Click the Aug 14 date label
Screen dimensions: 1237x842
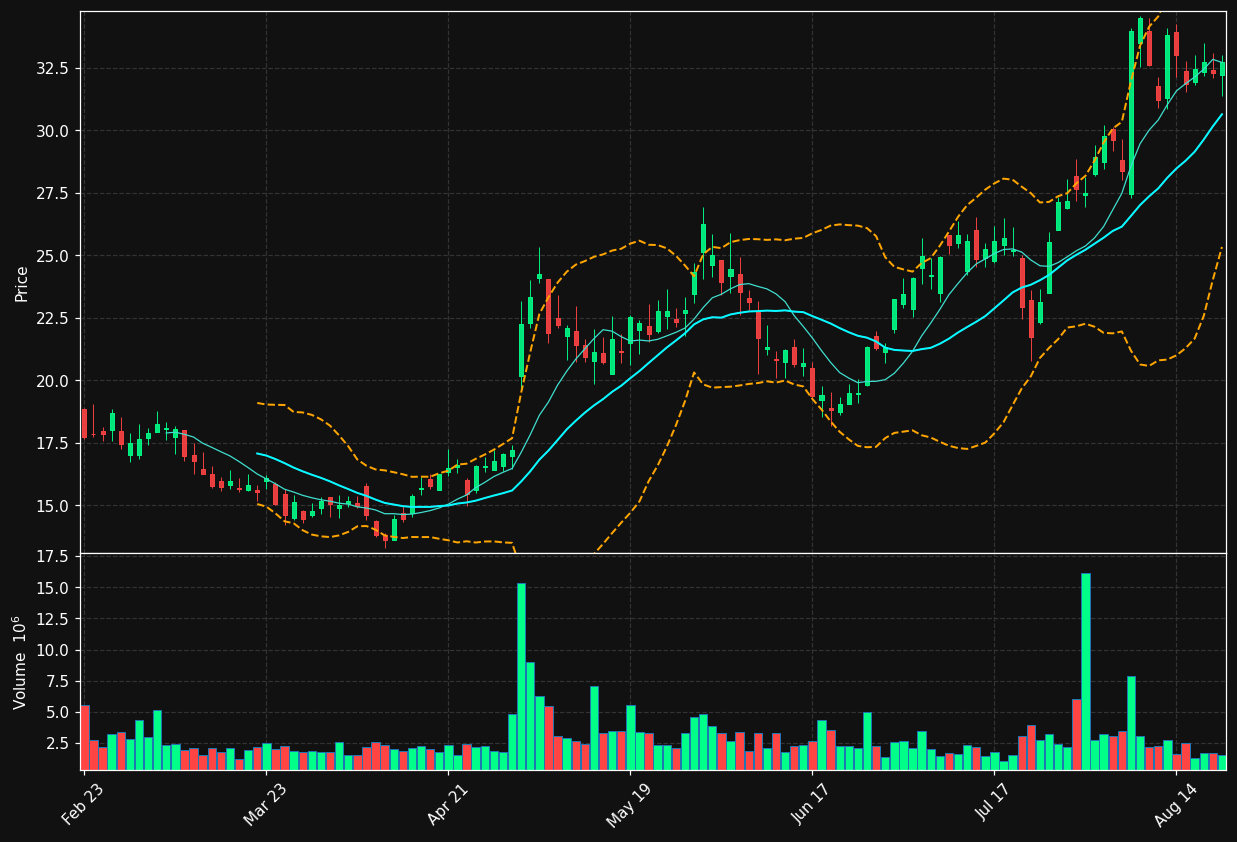pos(1174,806)
